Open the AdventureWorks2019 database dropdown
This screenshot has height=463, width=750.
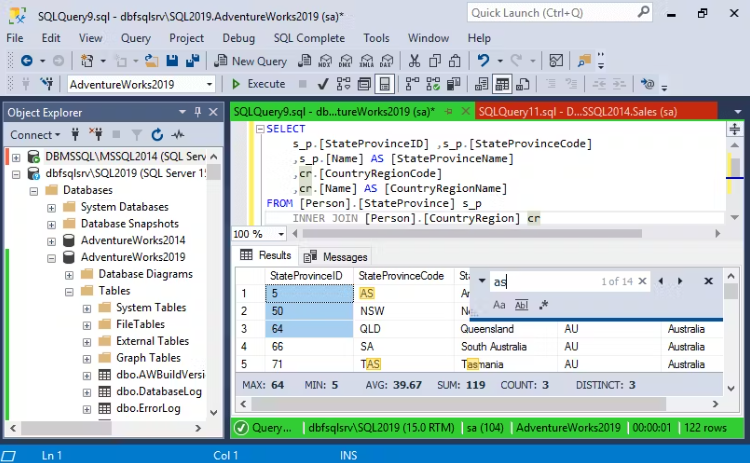pyautogui.click(x=209, y=85)
